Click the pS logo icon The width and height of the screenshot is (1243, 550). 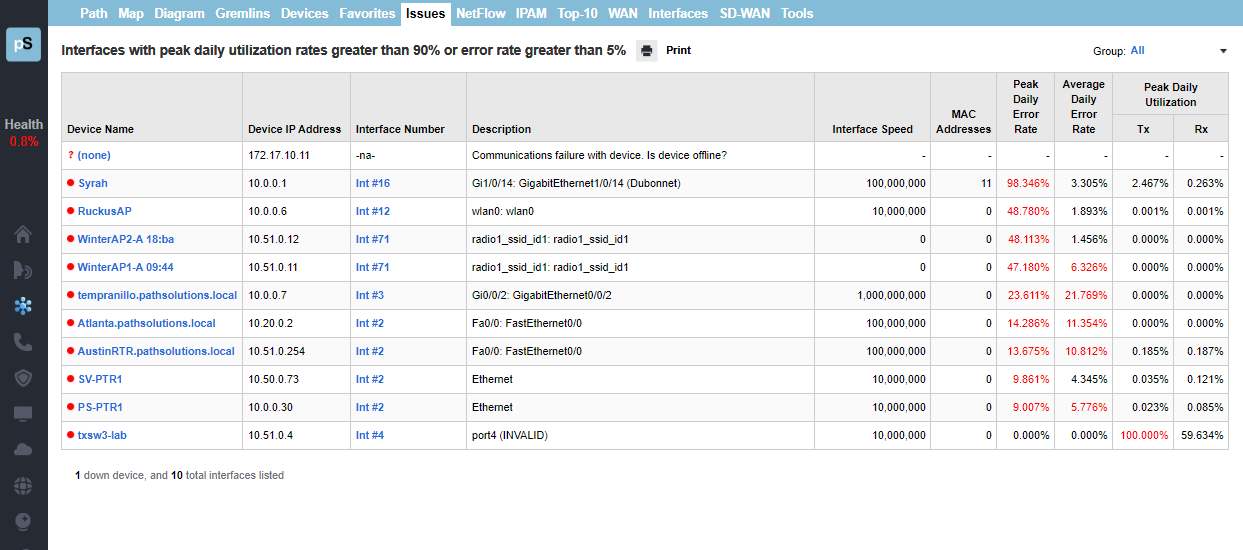23,45
